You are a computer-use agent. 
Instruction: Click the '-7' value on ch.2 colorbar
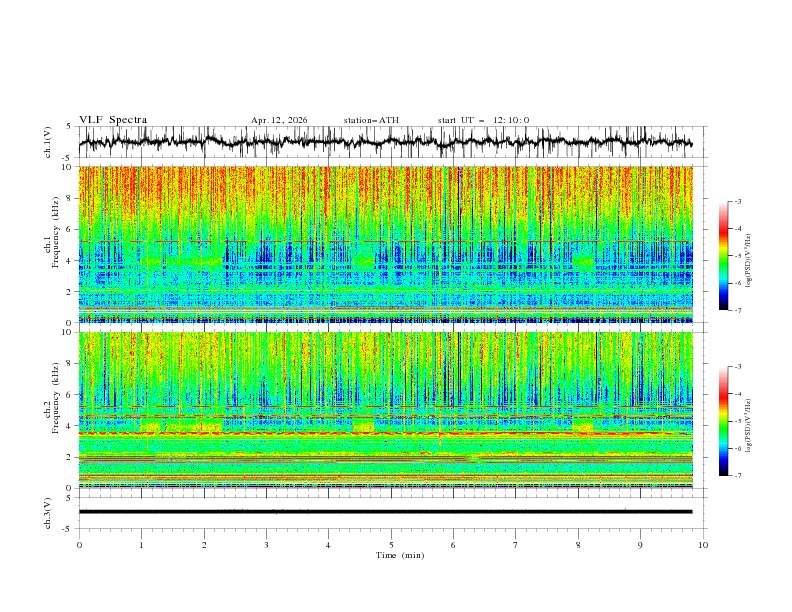737,475
